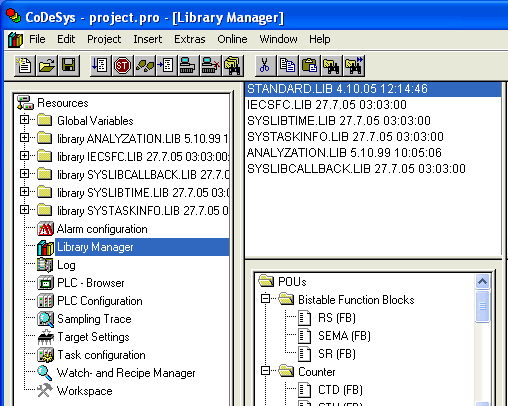
Task: Click the Step over footprints icon
Action: (144, 65)
